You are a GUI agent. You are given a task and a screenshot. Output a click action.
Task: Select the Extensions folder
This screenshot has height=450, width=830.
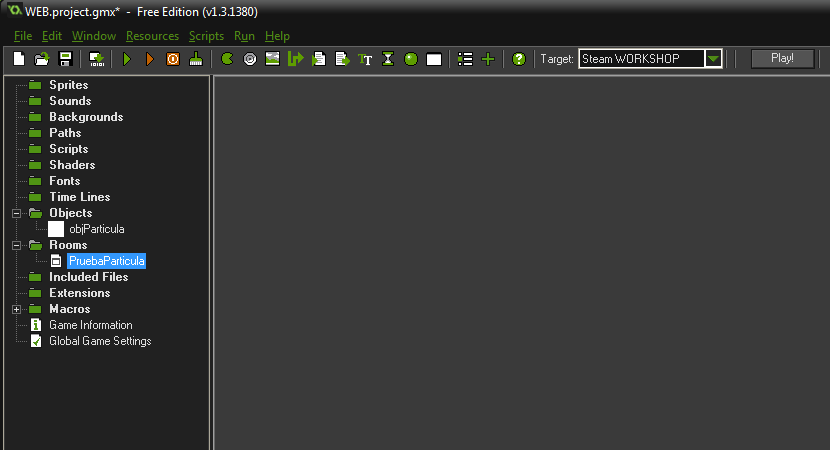pos(80,293)
